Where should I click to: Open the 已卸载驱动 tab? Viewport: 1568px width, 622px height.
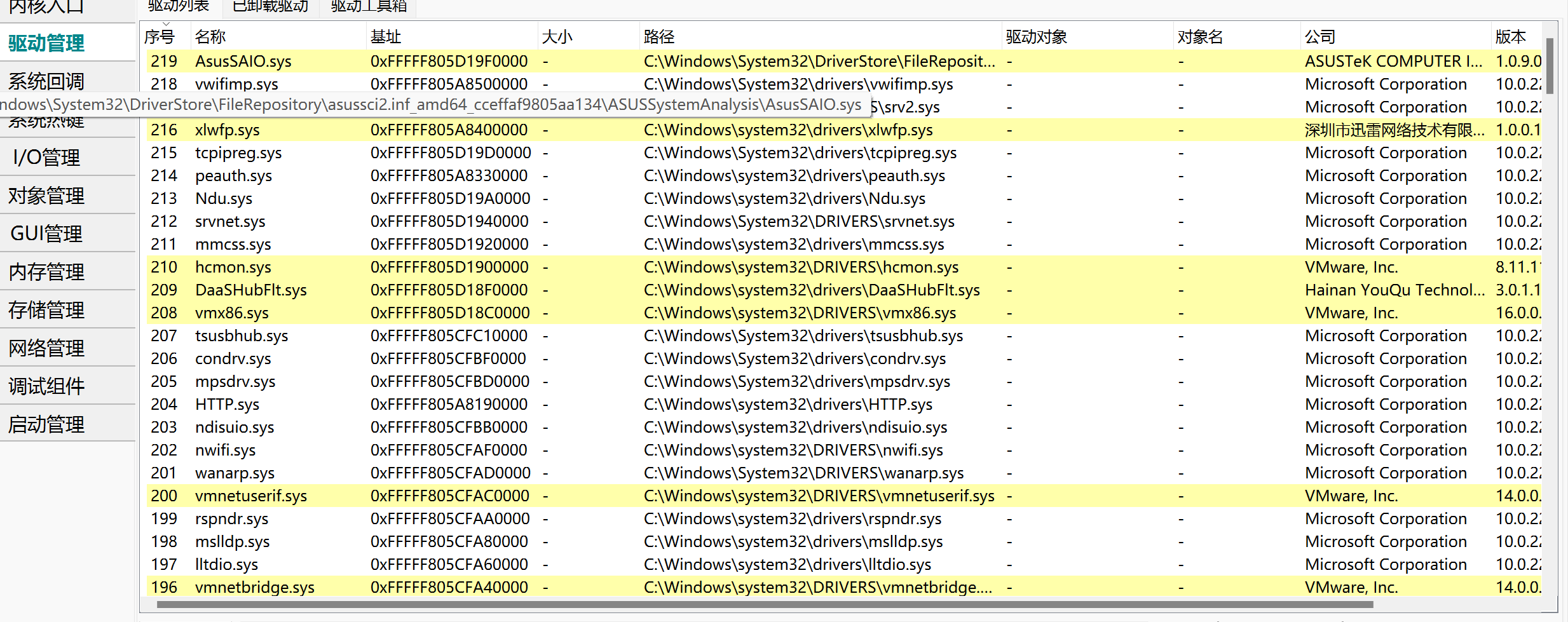coord(271,7)
